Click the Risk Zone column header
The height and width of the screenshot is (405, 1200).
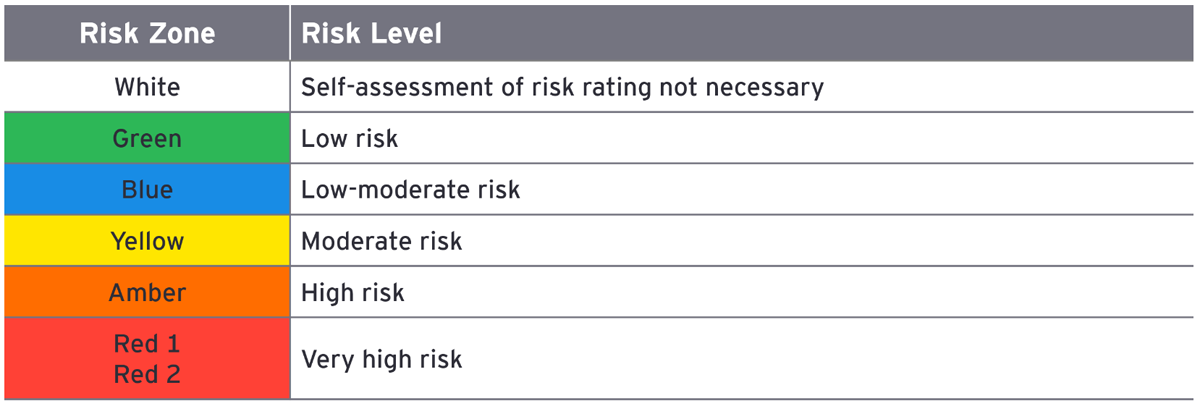147,33
